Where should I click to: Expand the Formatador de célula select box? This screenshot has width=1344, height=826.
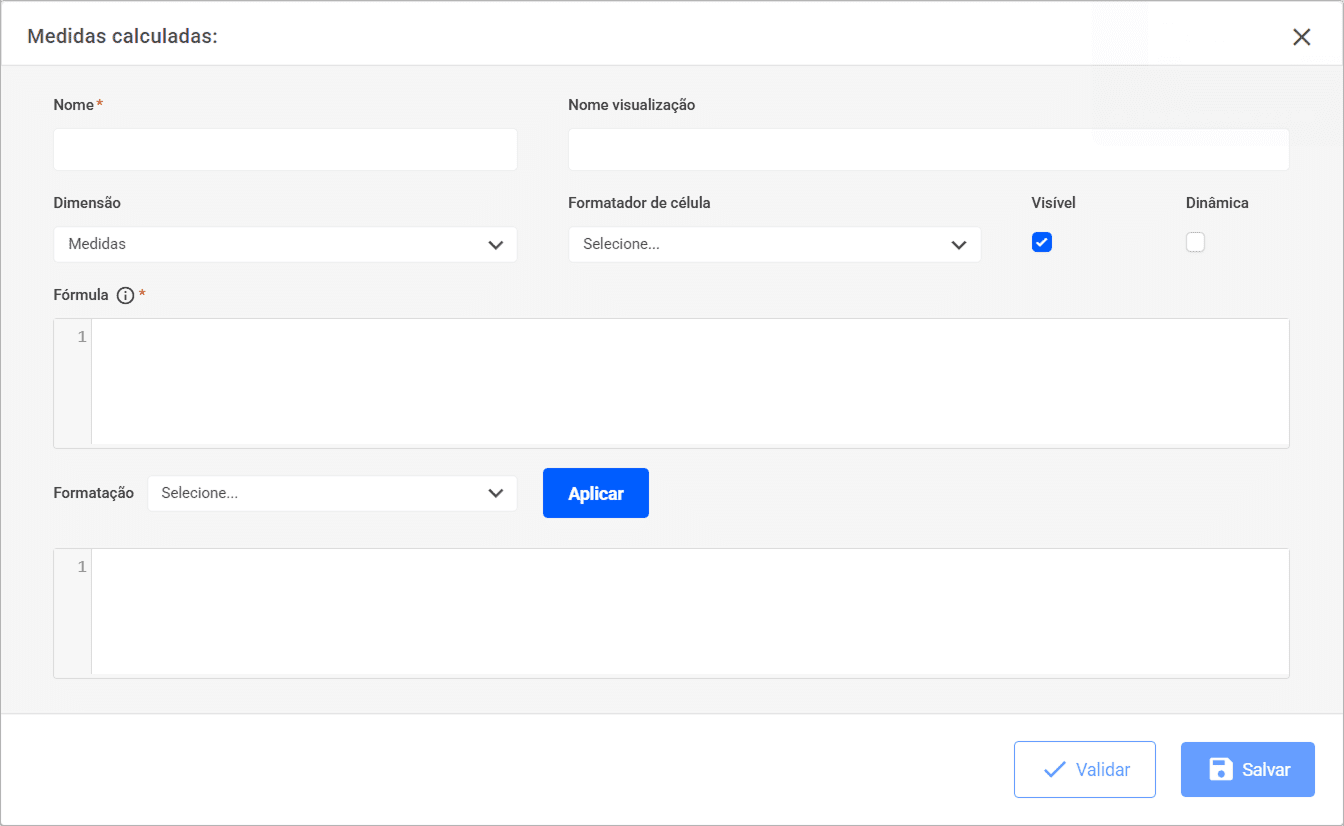[774, 245]
